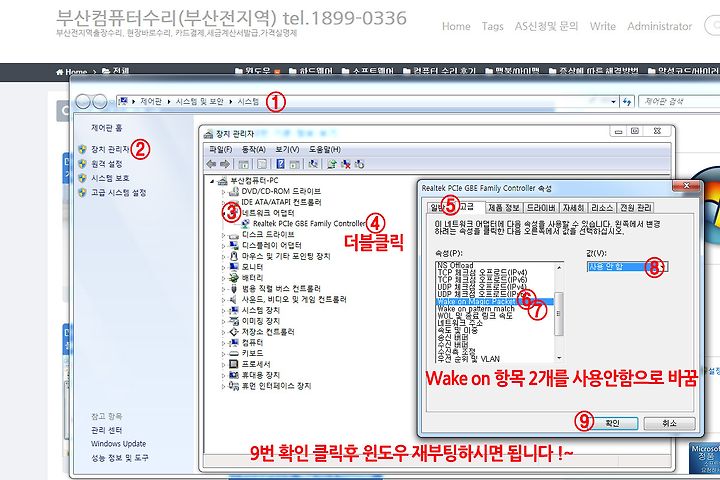
Task: Click the Control Panel forward navigation round button
Action: [x=100, y=102]
